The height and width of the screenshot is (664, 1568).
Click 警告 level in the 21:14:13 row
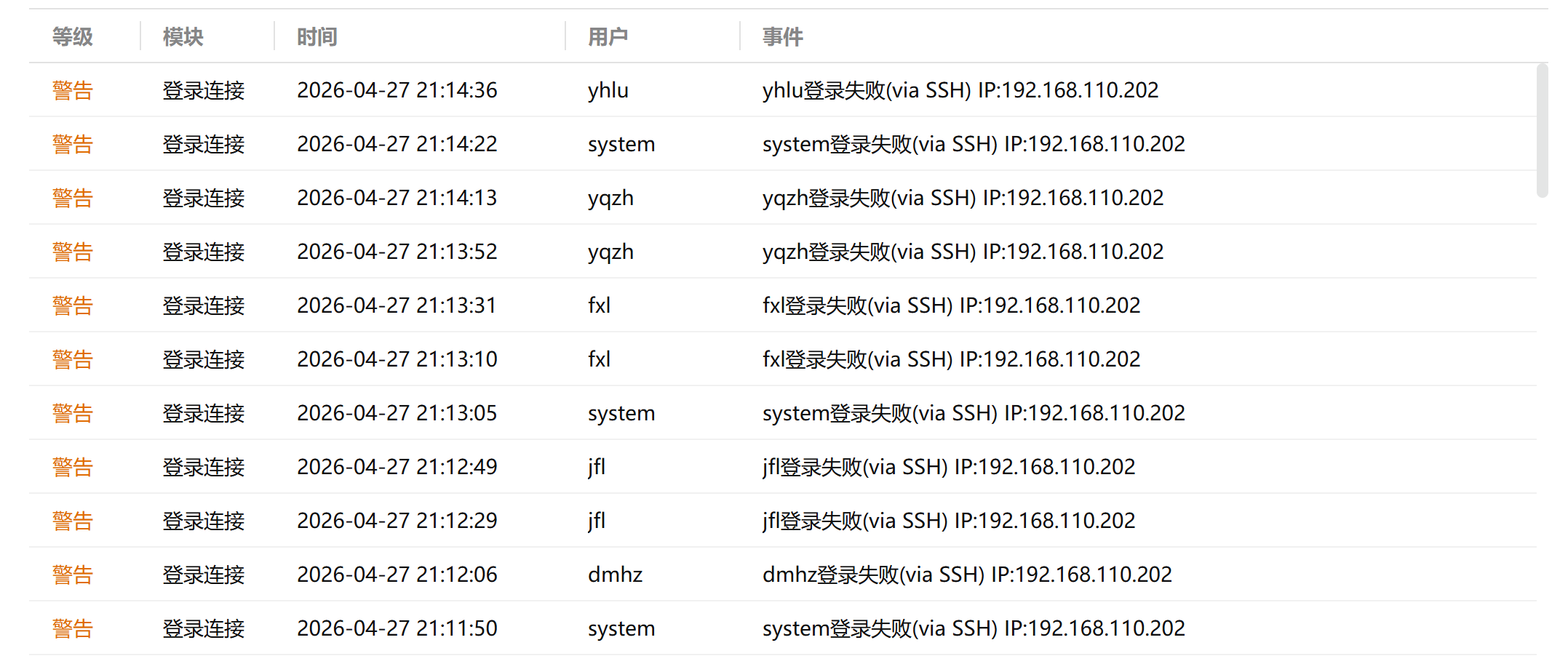[73, 198]
